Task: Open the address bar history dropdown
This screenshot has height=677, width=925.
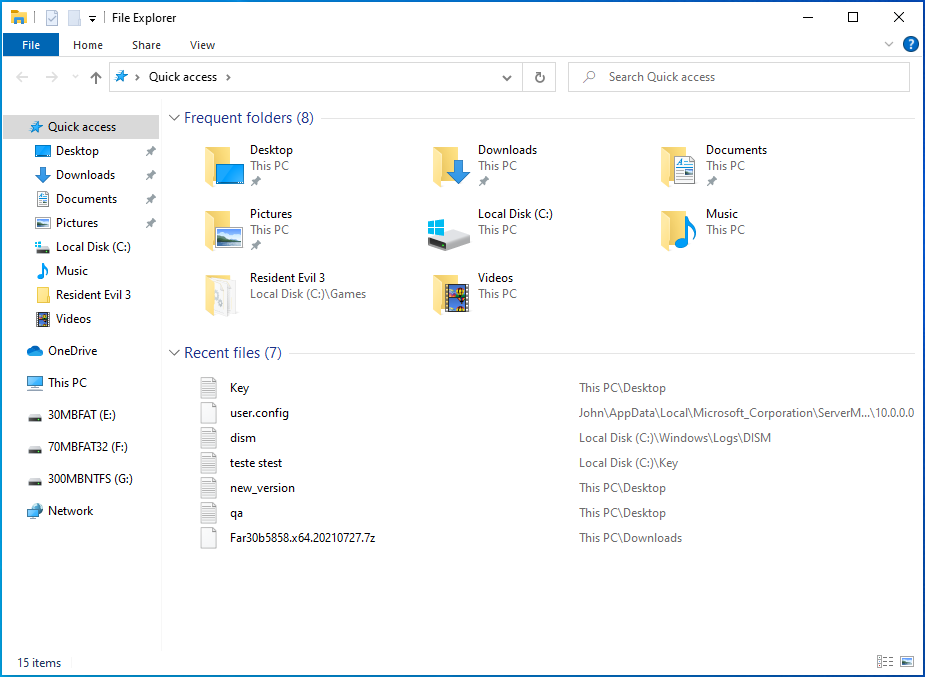Action: [x=508, y=77]
